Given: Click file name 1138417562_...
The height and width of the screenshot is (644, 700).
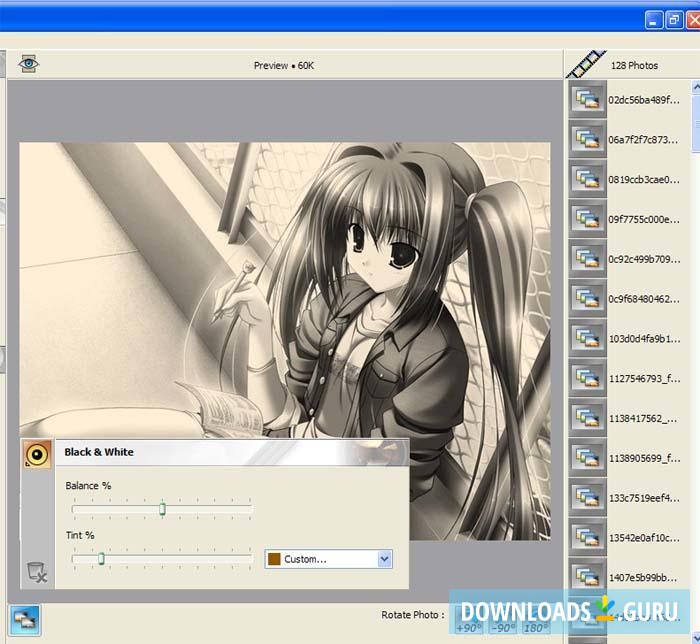Looking at the screenshot, I should [x=643, y=418].
